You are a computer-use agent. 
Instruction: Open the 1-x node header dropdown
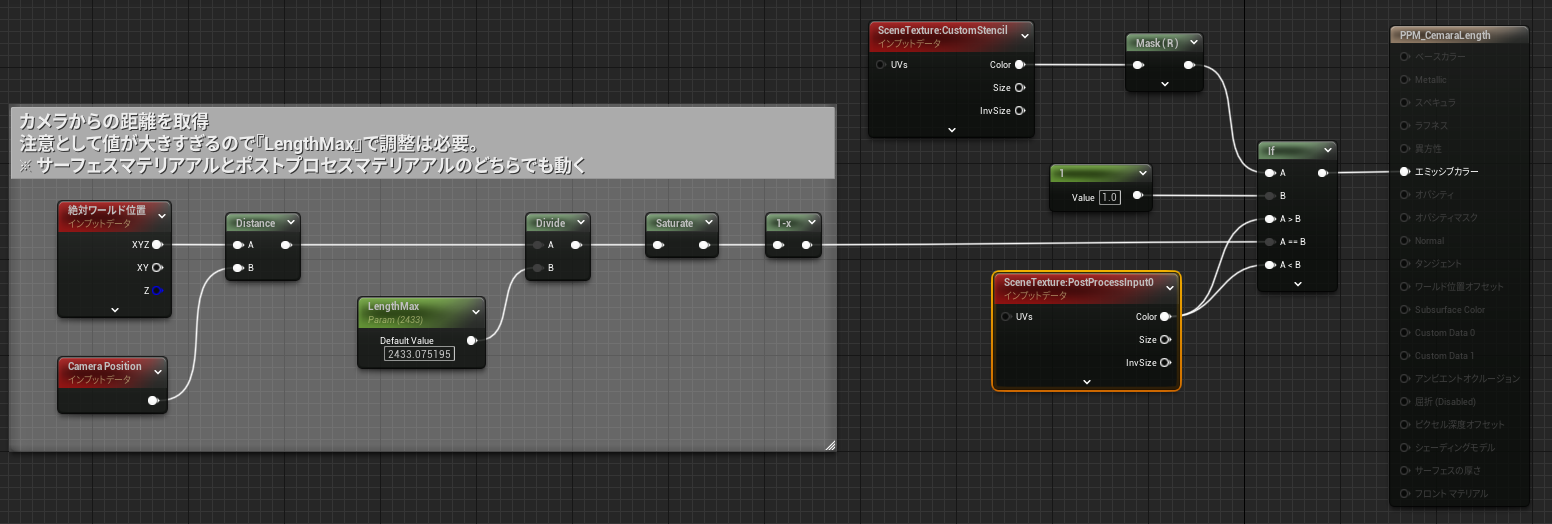click(x=811, y=222)
